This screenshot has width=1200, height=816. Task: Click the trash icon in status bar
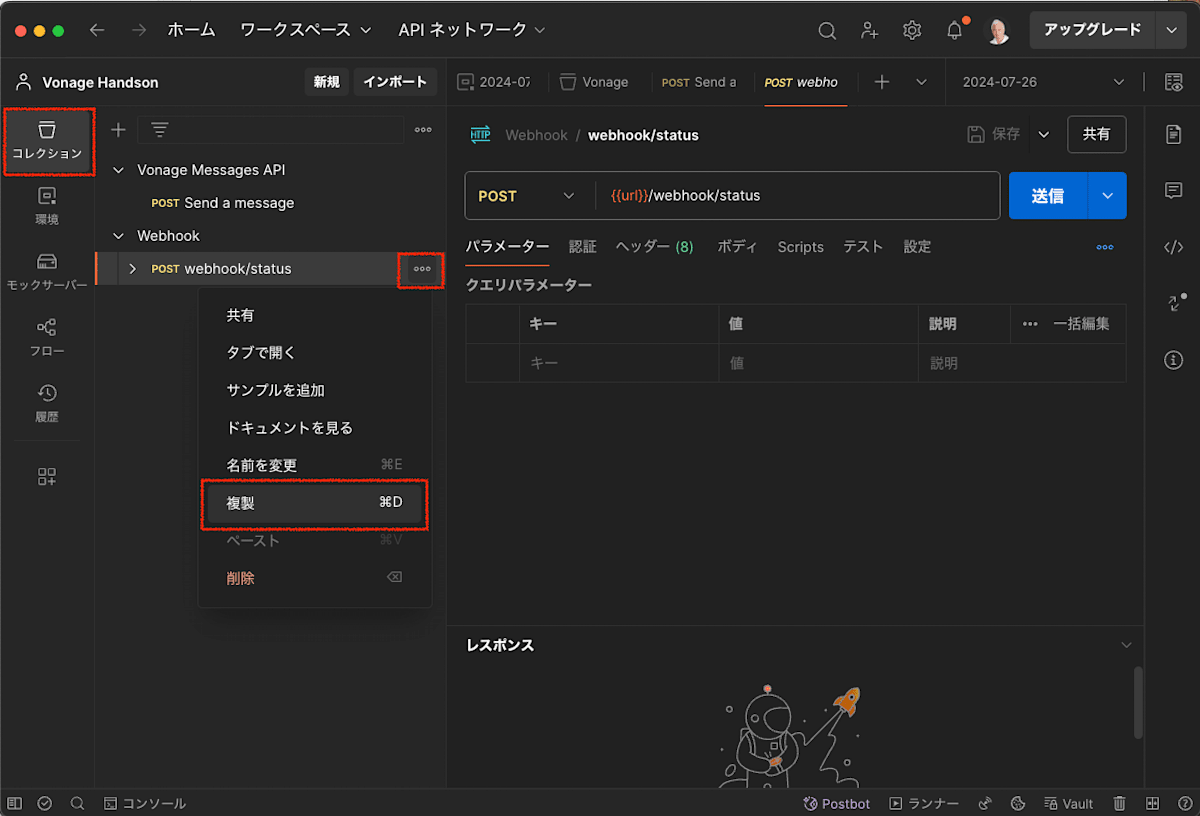(x=1120, y=804)
